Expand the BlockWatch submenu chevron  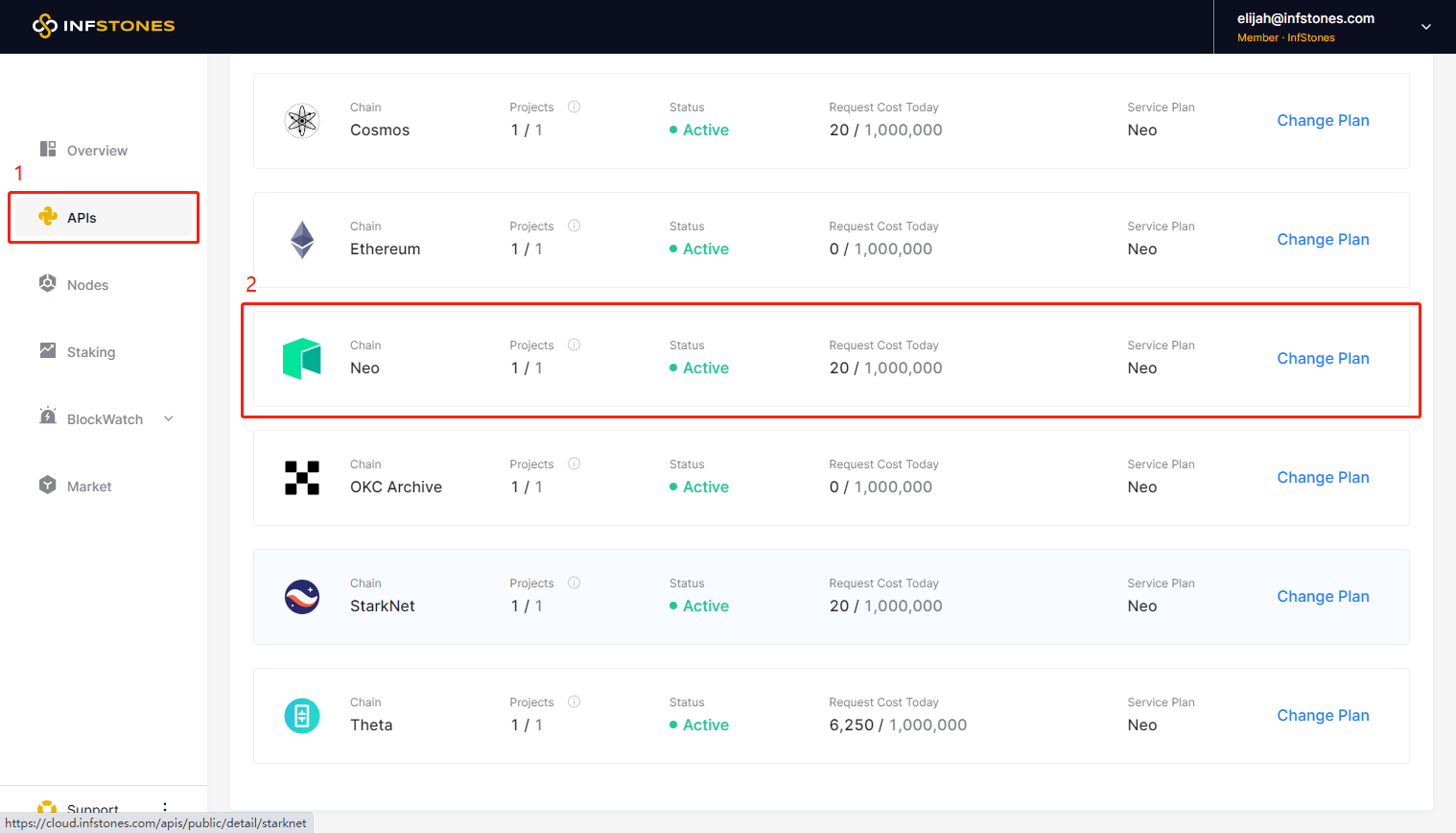pos(169,418)
